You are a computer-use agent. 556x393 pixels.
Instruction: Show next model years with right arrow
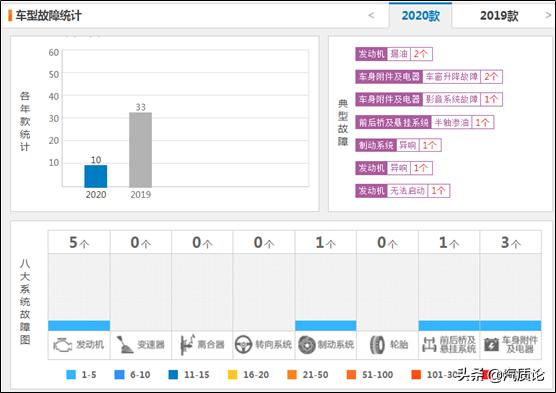pos(548,15)
